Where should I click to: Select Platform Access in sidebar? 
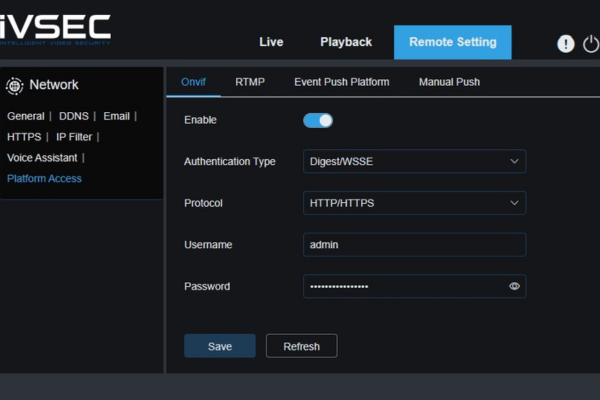44,178
